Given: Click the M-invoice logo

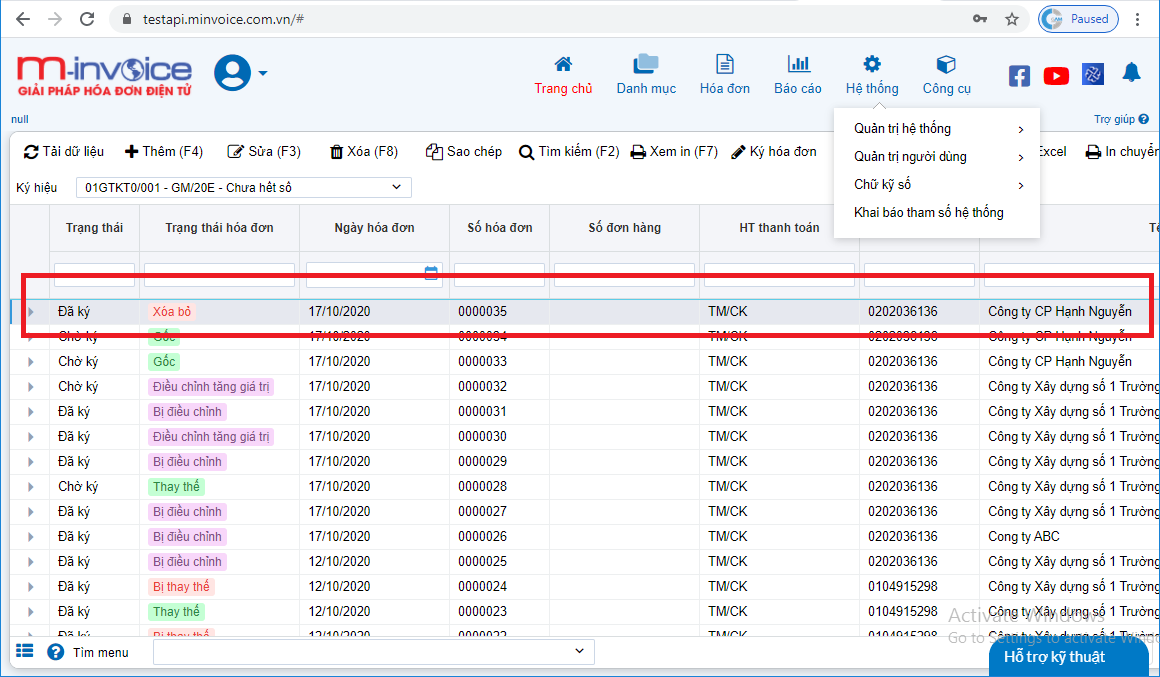Looking at the screenshot, I should click(x=104, y=76).
